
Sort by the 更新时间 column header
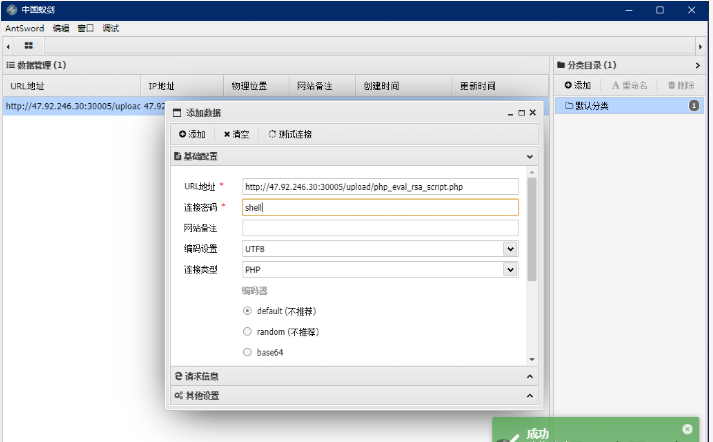coord(500,86)
